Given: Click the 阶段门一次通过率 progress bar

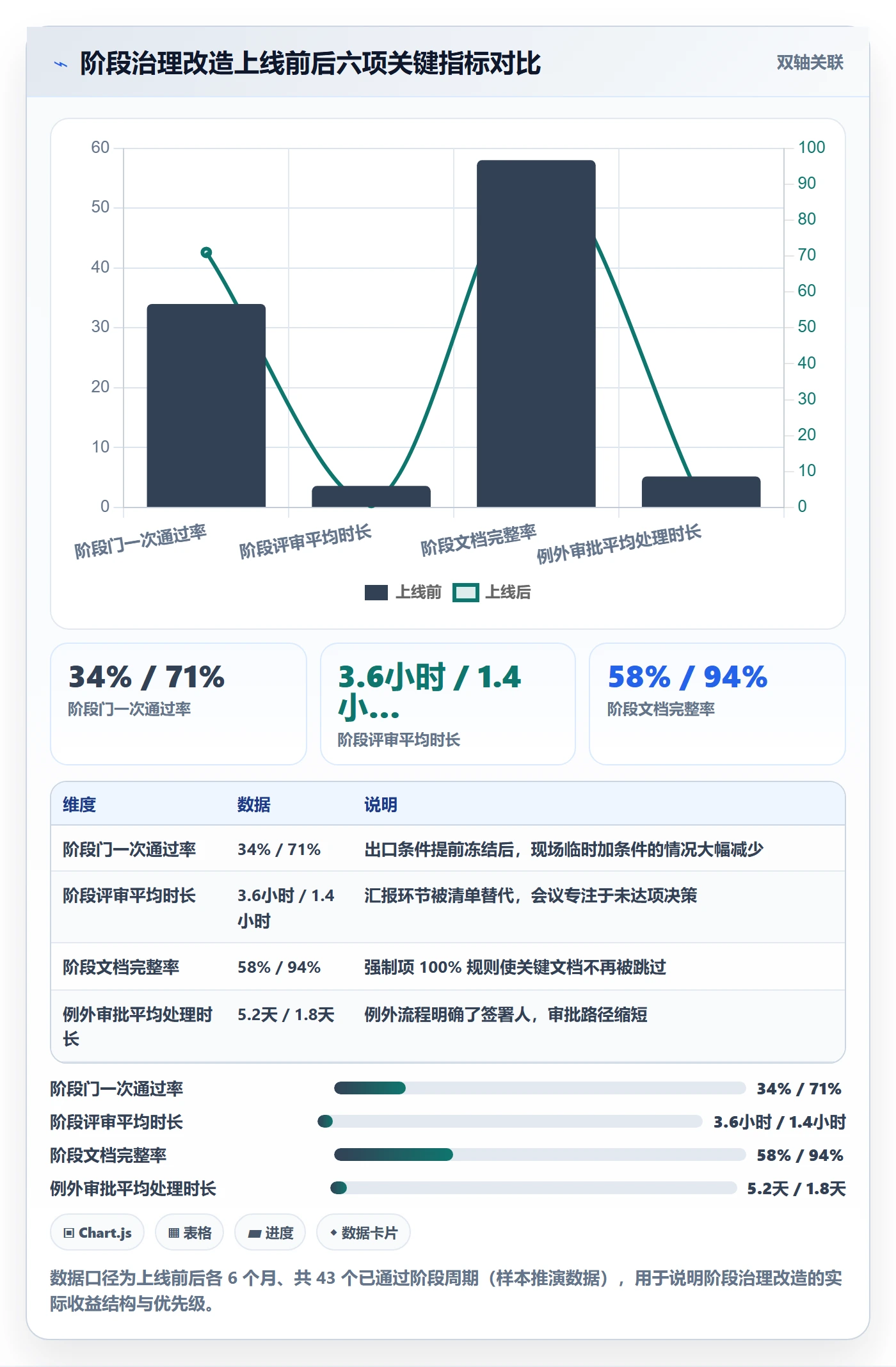Looking at the screenshot, I should tap(540, 1088).
